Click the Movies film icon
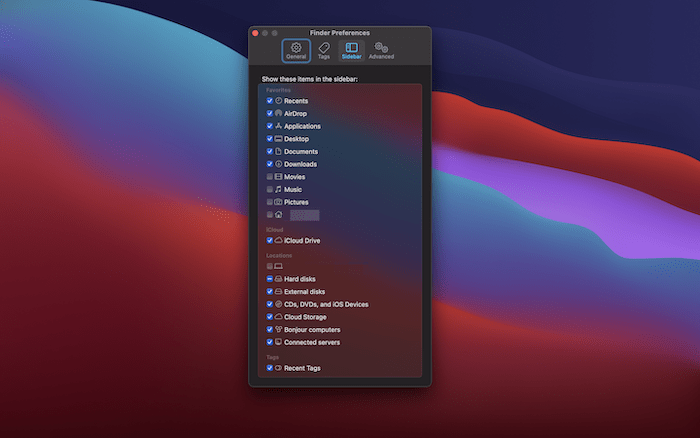This screenshot has height=438, width=700. [279, 176]
